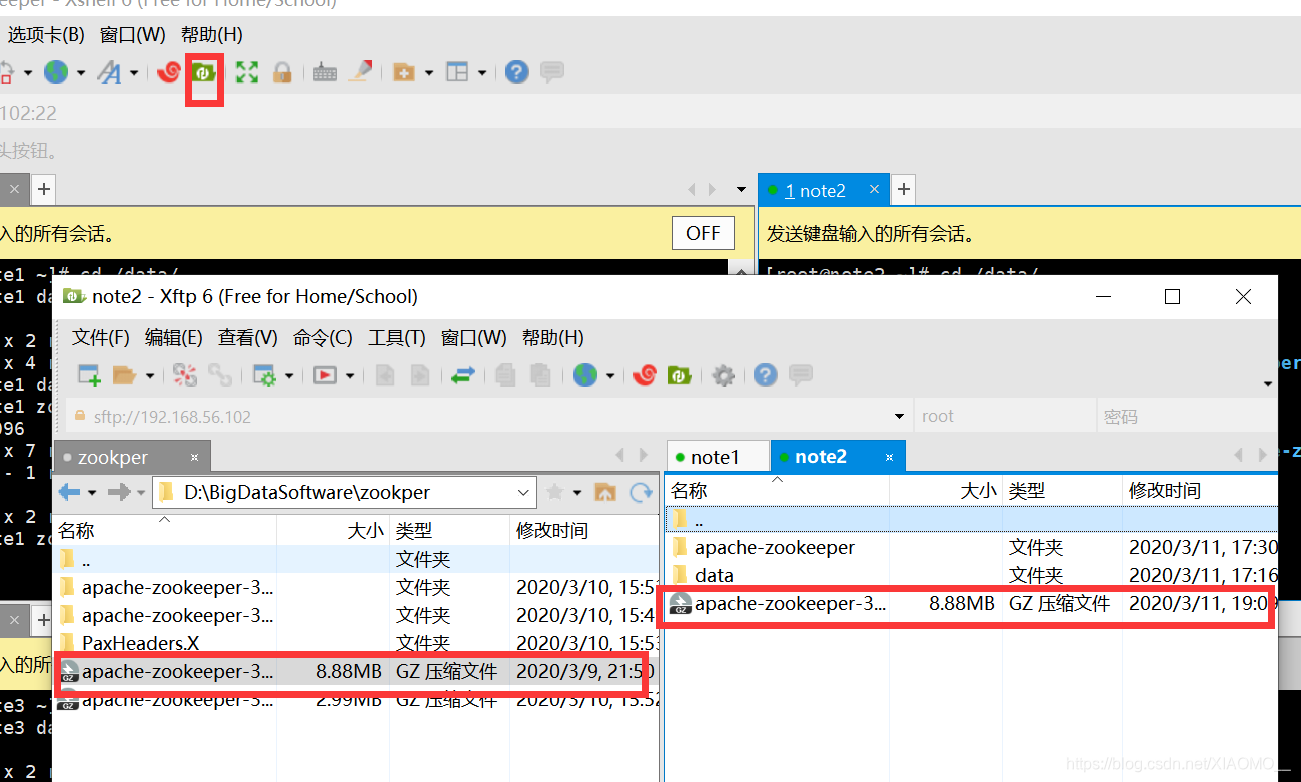Viewport: 1301px width, 782px height.
Task: Expand the favorites star dropdown in local pane
Action: (578, 492)
